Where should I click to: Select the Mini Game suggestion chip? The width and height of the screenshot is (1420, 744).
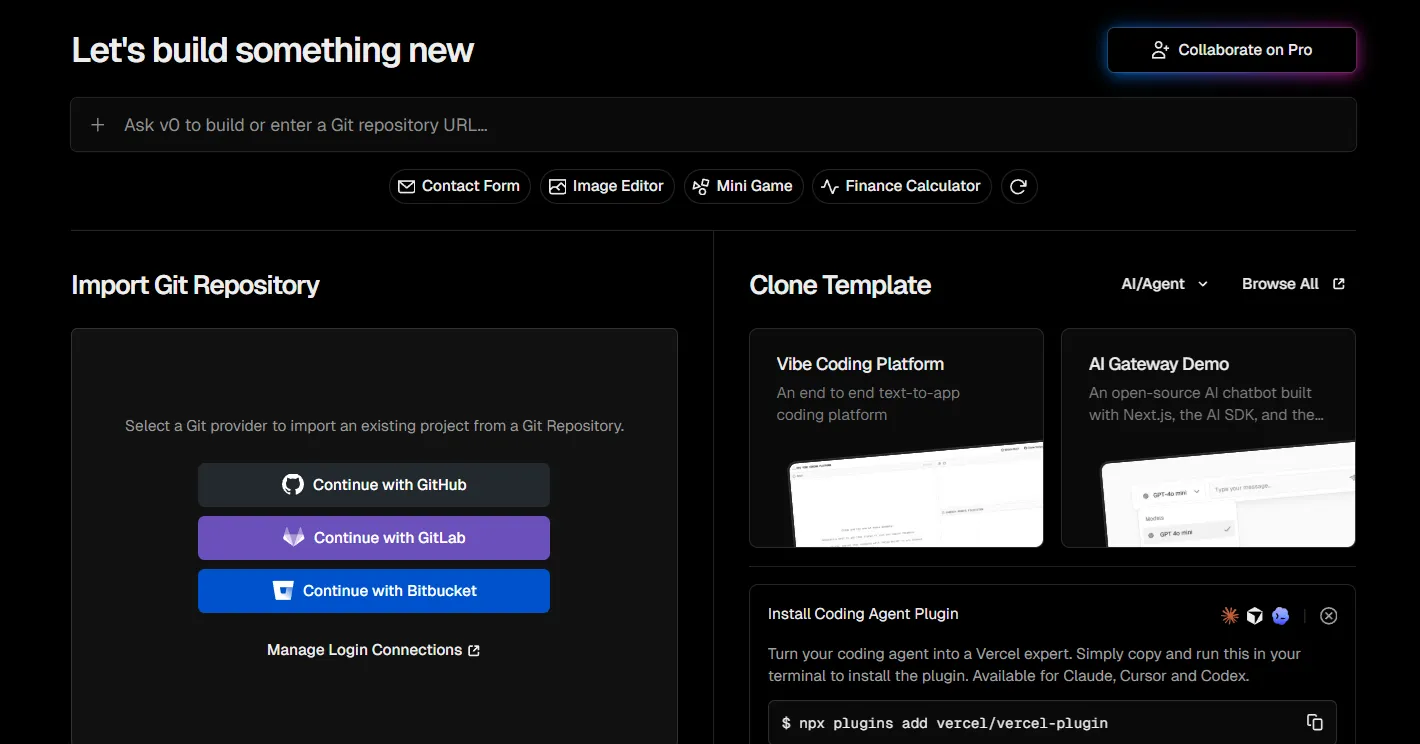click(744, 186)
